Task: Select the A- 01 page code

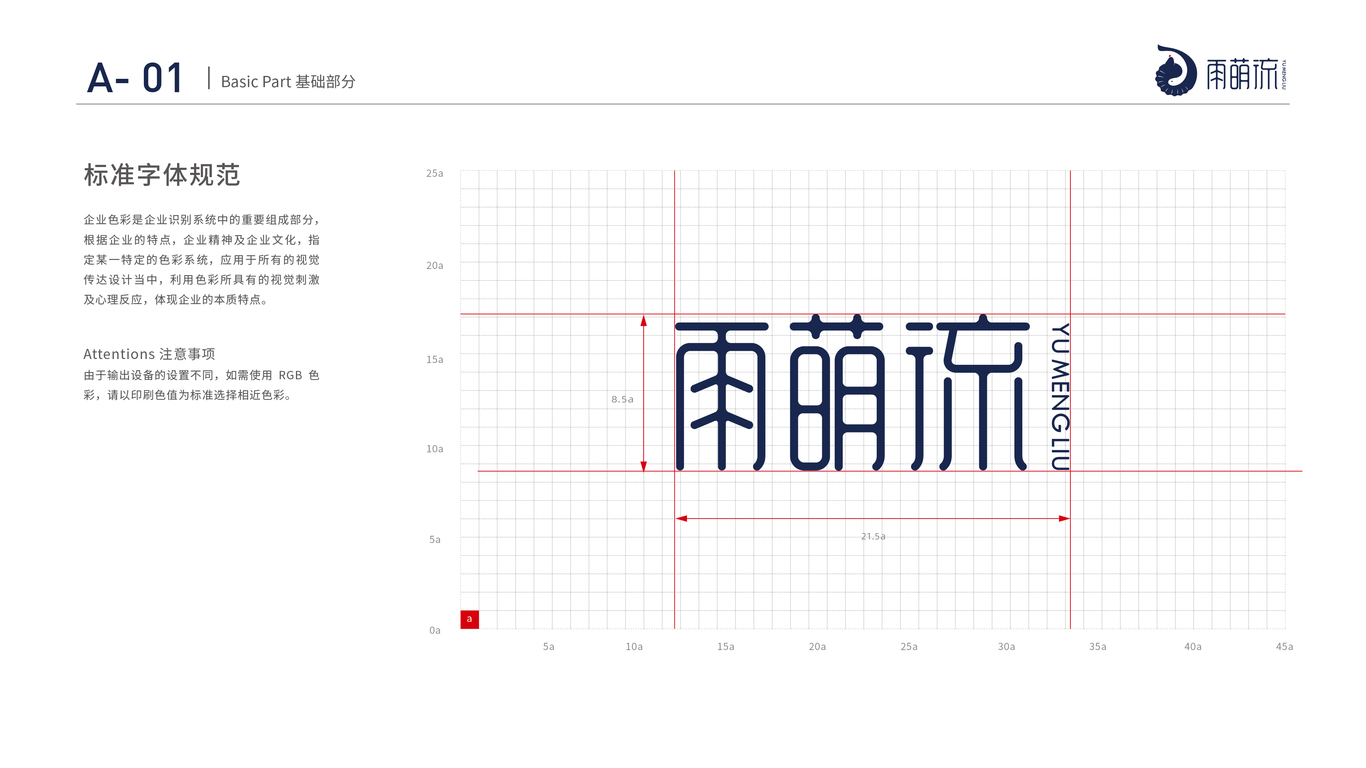Action: point(135,78)
